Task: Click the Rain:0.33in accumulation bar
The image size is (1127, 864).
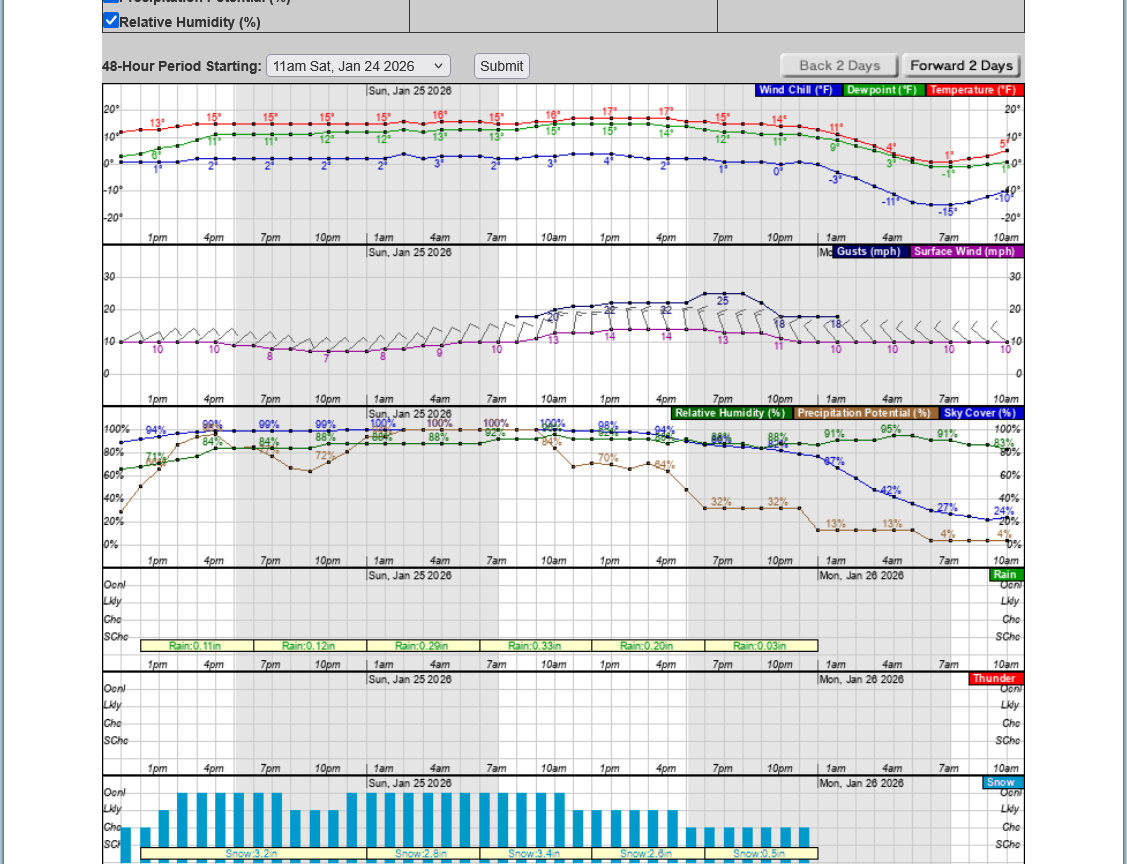Action: (535, 646)
